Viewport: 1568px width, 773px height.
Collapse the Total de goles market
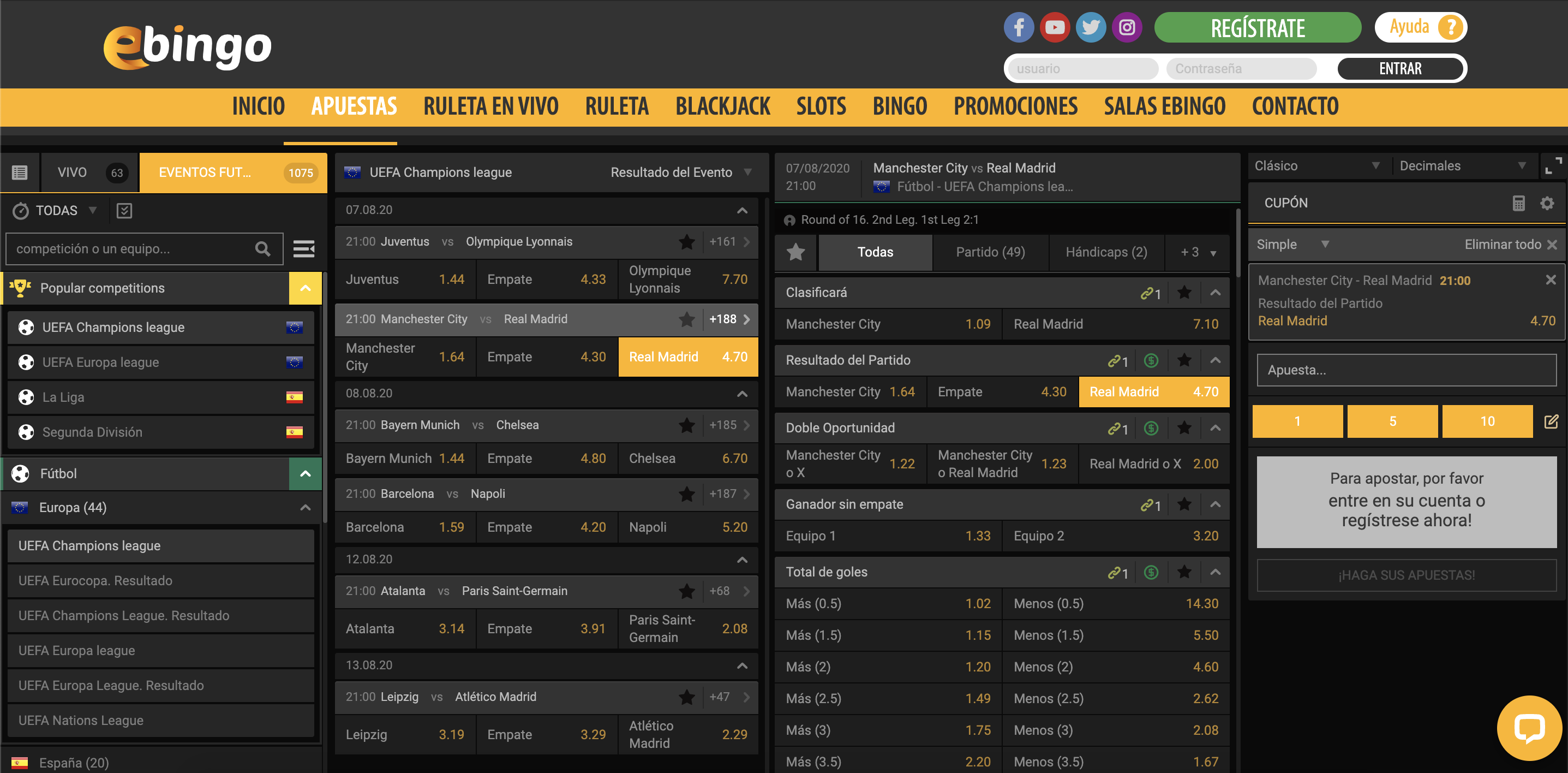(1215, 572)
